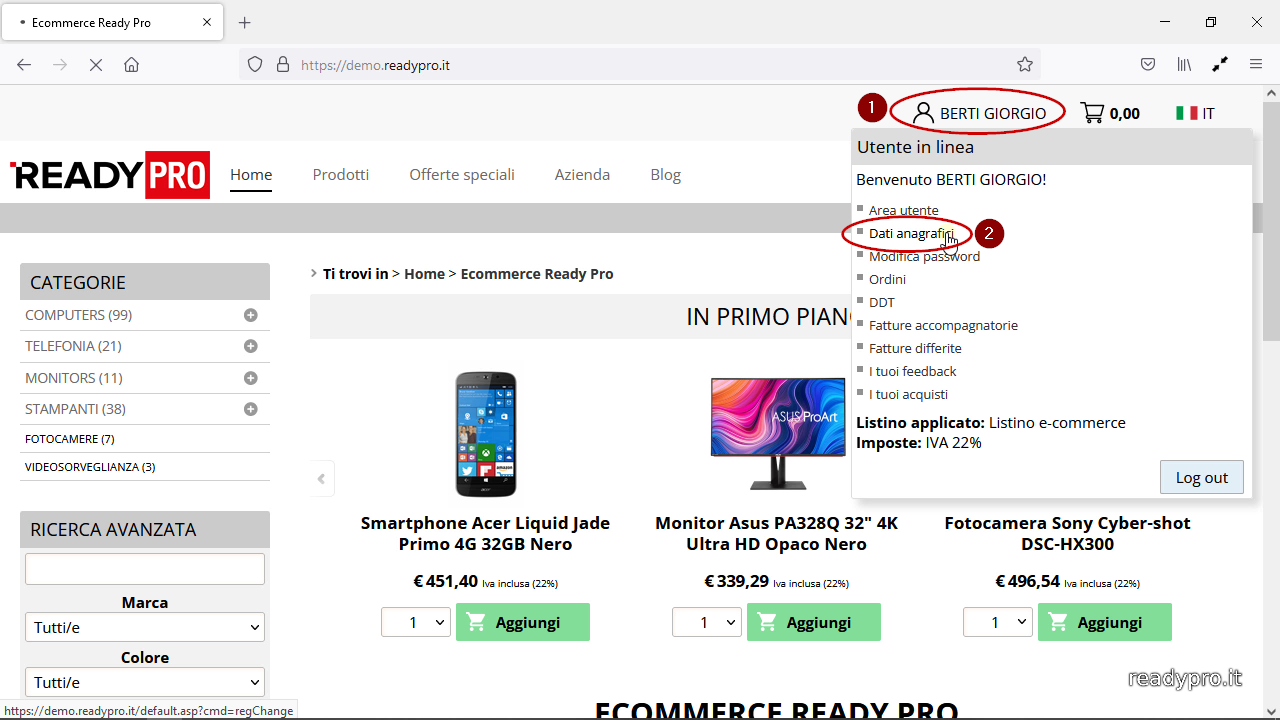Open the shopping cart icon
Image resolution: width=1280 pixels, height=720 pixels.
click(1092, 113)
